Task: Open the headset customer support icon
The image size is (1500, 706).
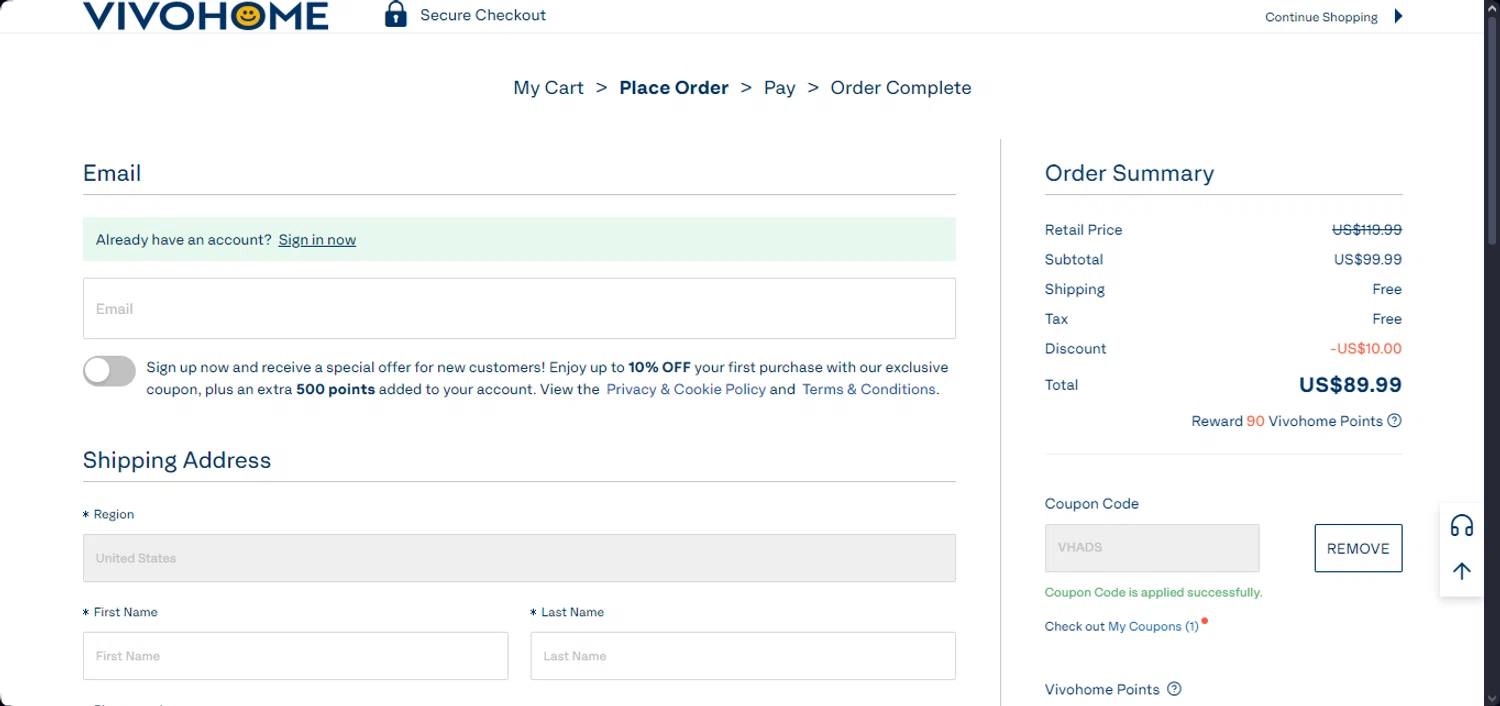Action: coord(1462,526)
